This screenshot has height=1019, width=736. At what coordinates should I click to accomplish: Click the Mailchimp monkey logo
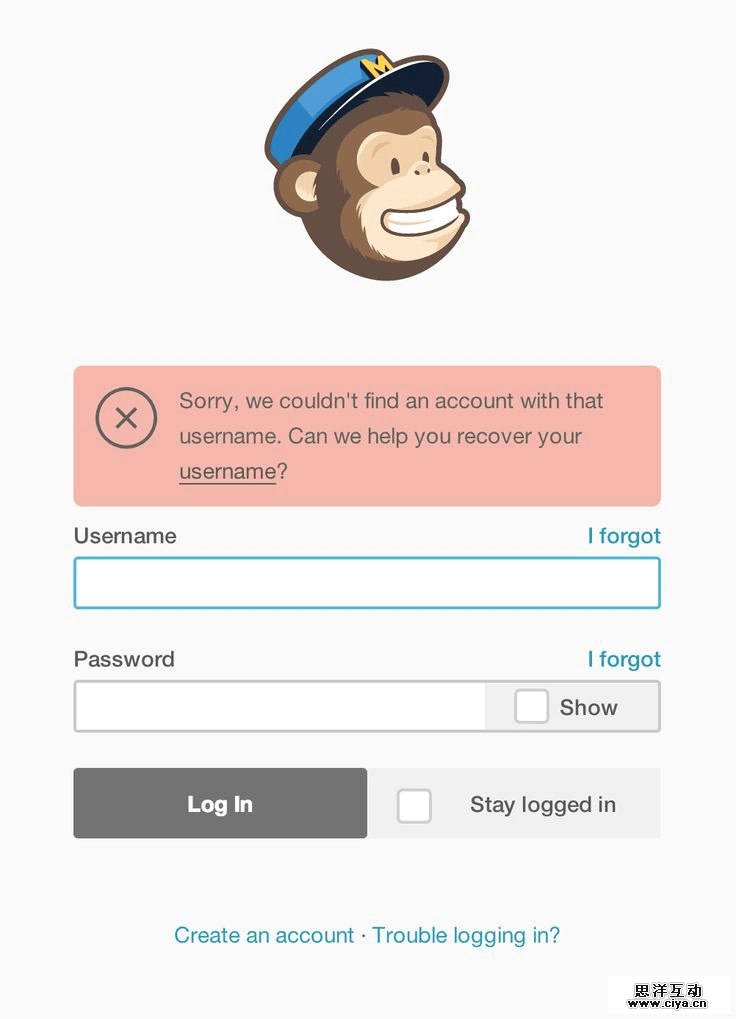367,164
